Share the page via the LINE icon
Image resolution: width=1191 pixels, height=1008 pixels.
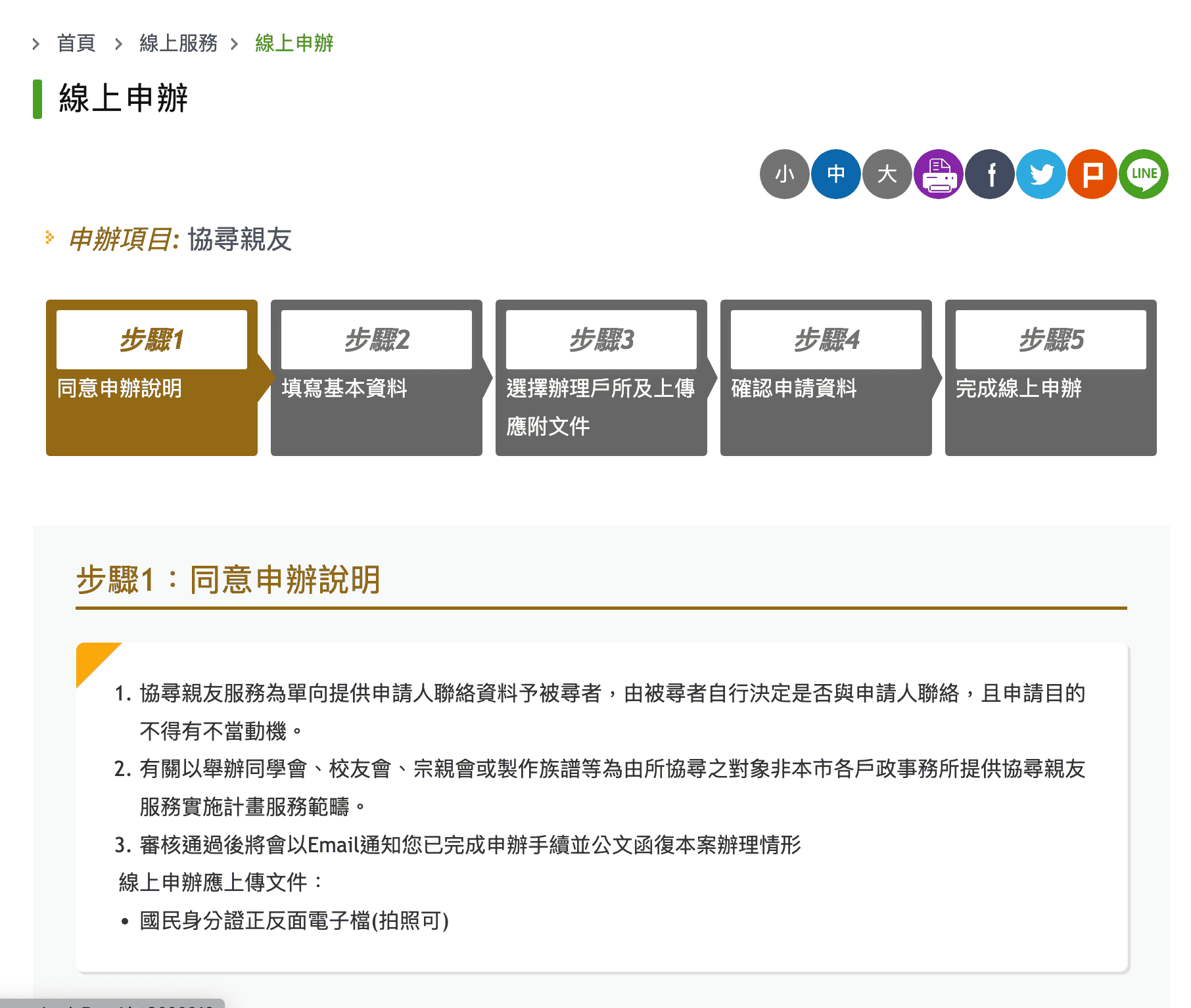[1143, 173]
